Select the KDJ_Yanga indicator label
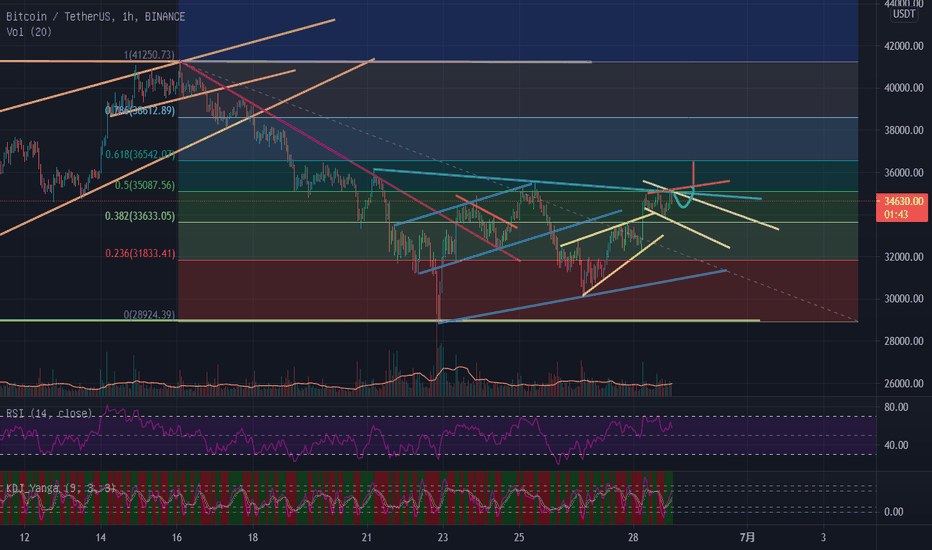Image resolution: width=932 pixels, height=550 pixels. click(x=61, y=488)
